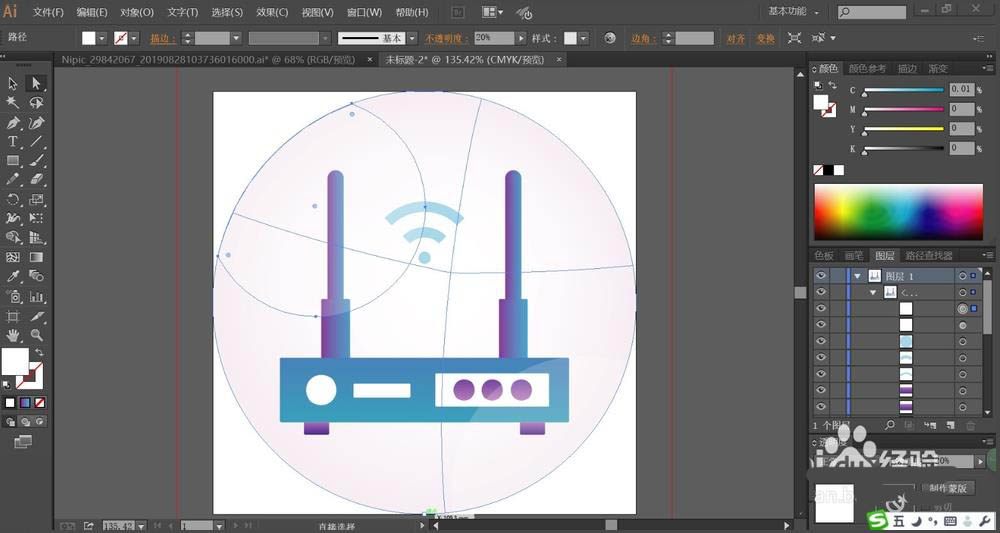Enable Draw Inside mode in toolbox
This screenshot has width=1000, height=533.
pos(40,421)
